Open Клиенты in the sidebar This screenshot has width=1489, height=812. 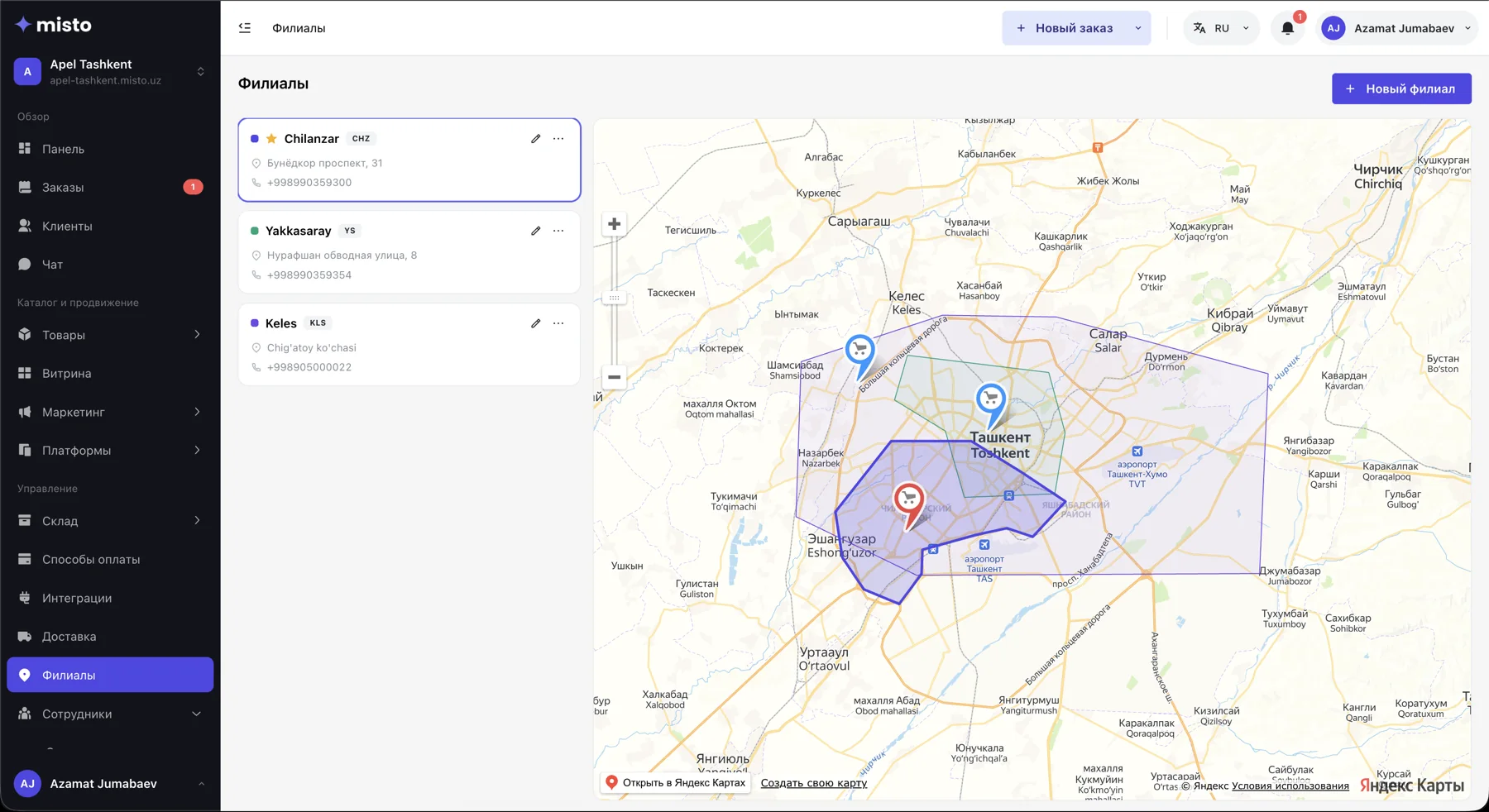(x=110, y=226)
